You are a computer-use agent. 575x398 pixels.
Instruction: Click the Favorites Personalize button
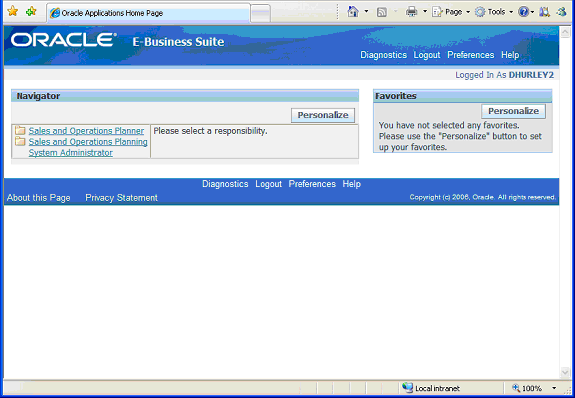[x=513, y=111]
